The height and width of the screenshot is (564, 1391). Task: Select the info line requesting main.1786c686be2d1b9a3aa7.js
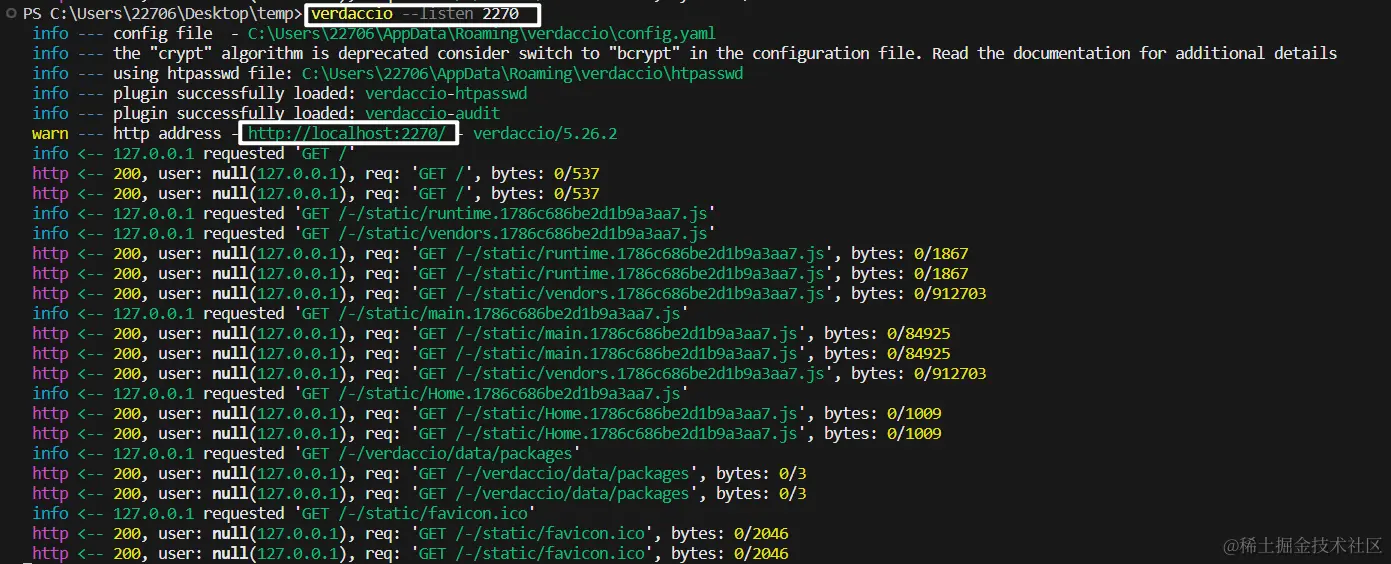pyautogui.click(x=361, y=313)
